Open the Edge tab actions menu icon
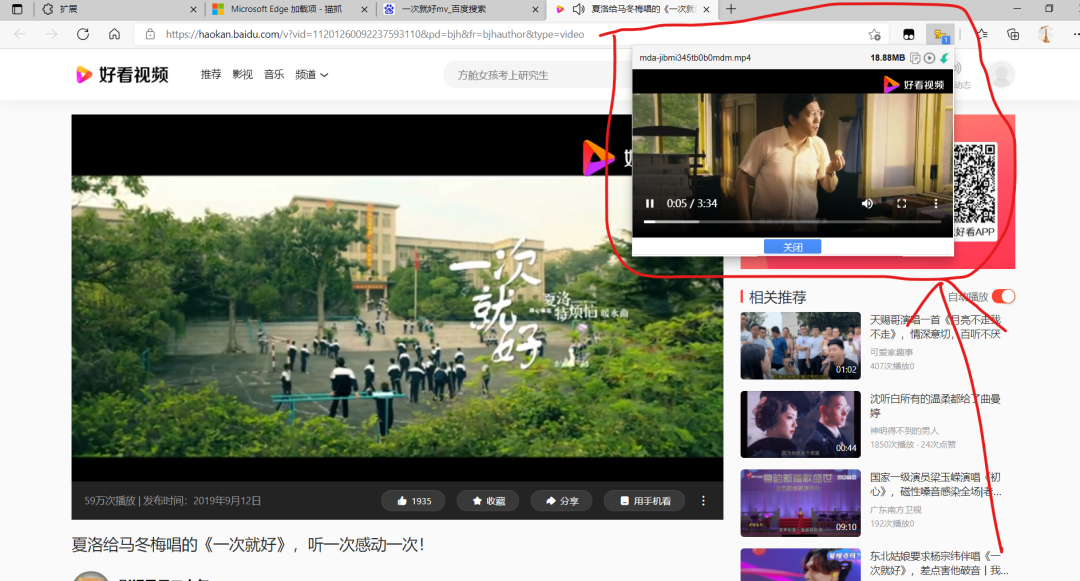This screenshot has height=581, width=1080. 17,9
